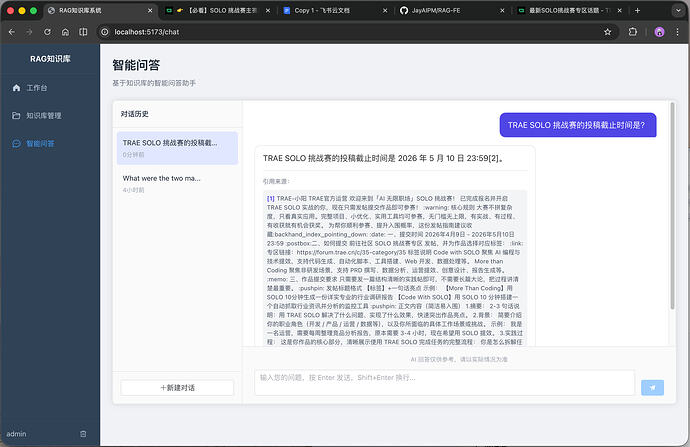This screenshot has width=690, height=447.
Task: Toggle the browser side panel icon
Action: 83,32
